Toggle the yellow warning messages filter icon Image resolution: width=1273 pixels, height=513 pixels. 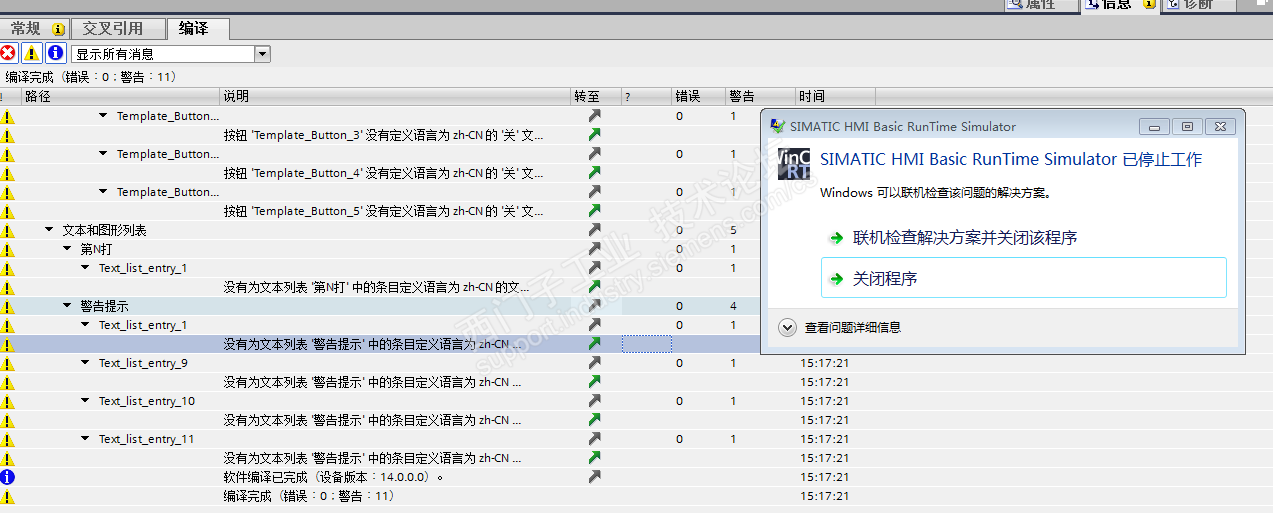point(32,53)
